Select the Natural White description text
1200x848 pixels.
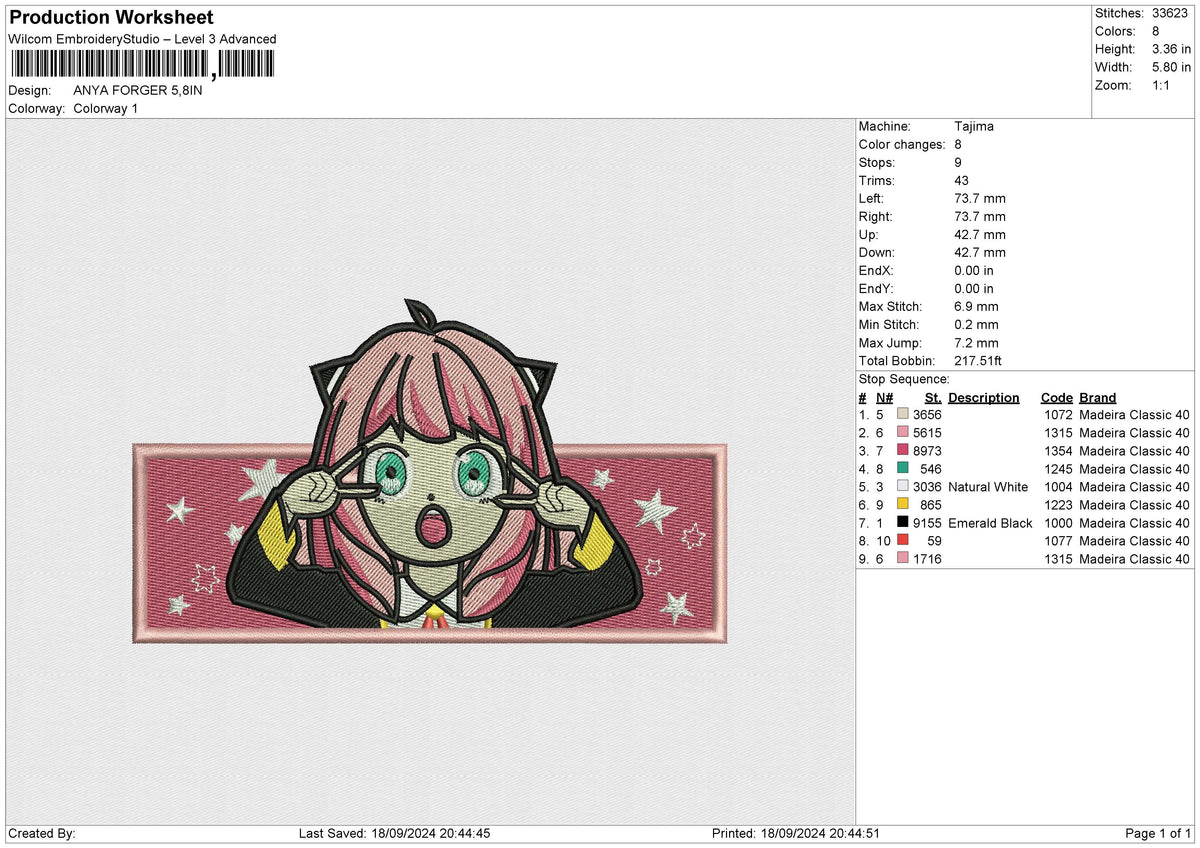click(988, 487)
